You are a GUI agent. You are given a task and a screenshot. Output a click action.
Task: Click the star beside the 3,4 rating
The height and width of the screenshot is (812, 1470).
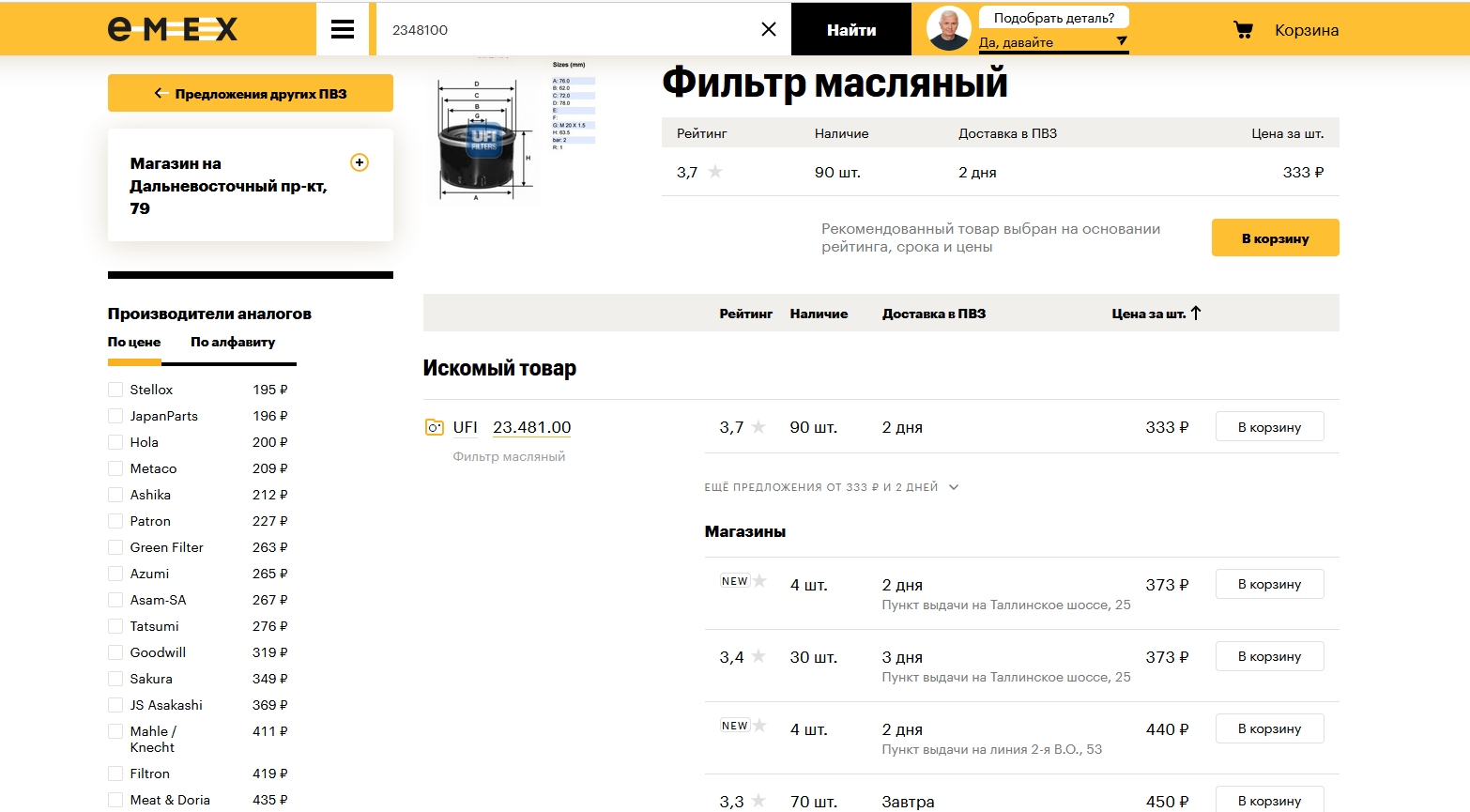click(758, 657)
